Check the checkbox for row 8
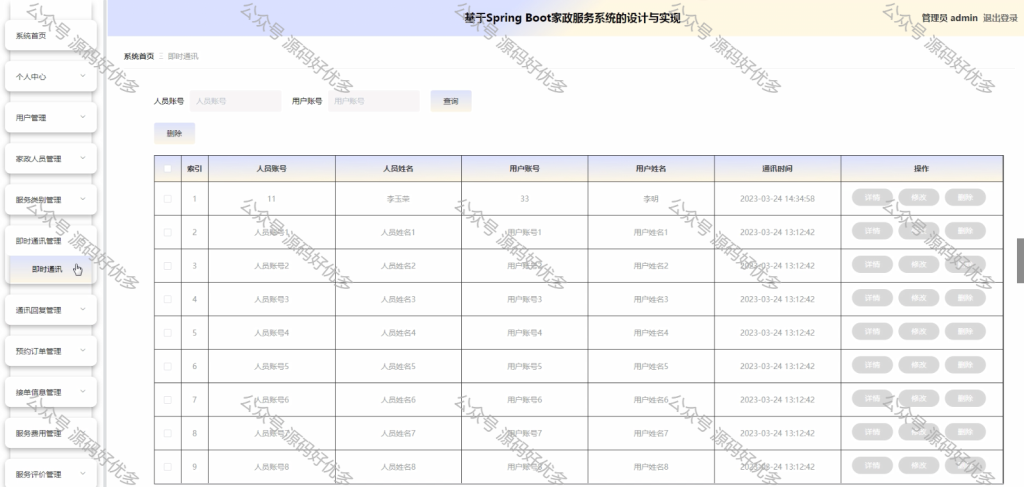This screenshot has height=487, width=1024. point(168,433)
